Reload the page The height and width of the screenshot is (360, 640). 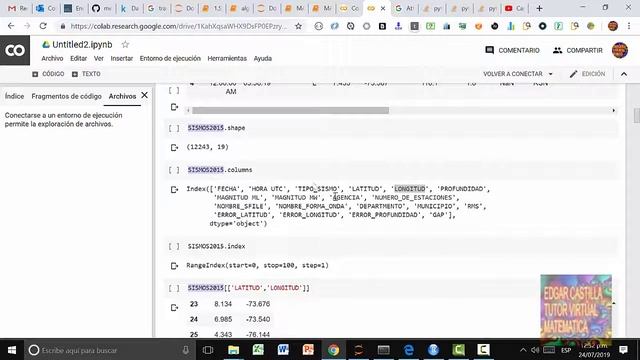[43, 26]
